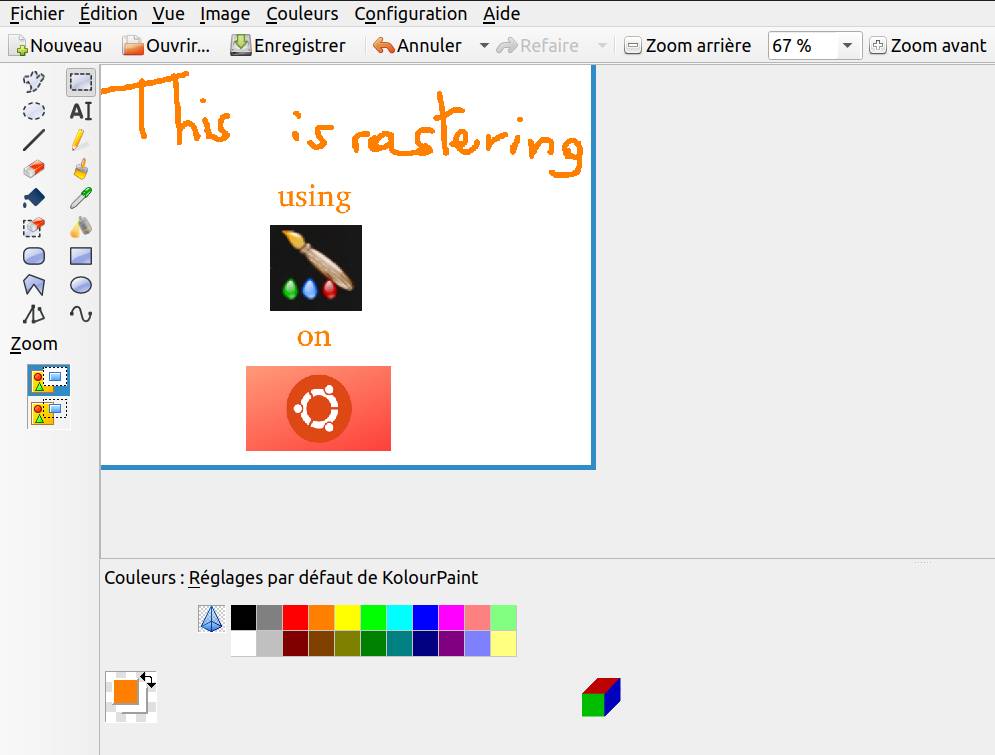The width and height of the screenshot is (995, 755).
Task: Open the Aide menu
Action: pyautogui.click(x=501, y=13)
